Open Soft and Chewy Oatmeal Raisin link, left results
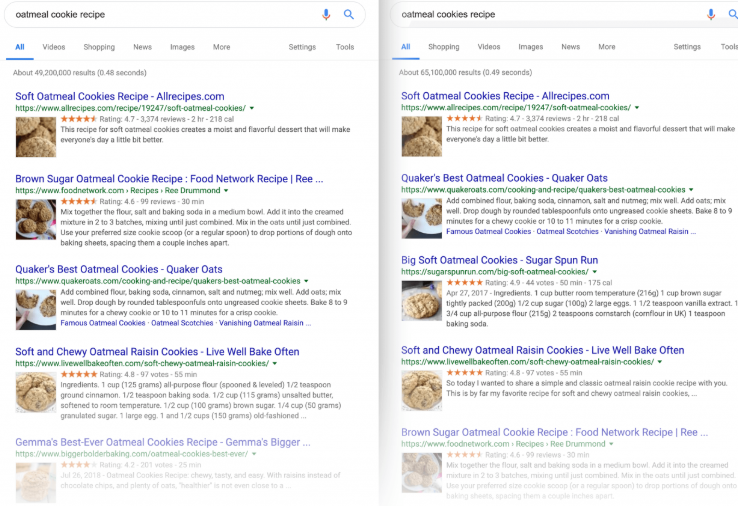Image resolution: width=738 pixels, height=506 pixels. [157, 352]
